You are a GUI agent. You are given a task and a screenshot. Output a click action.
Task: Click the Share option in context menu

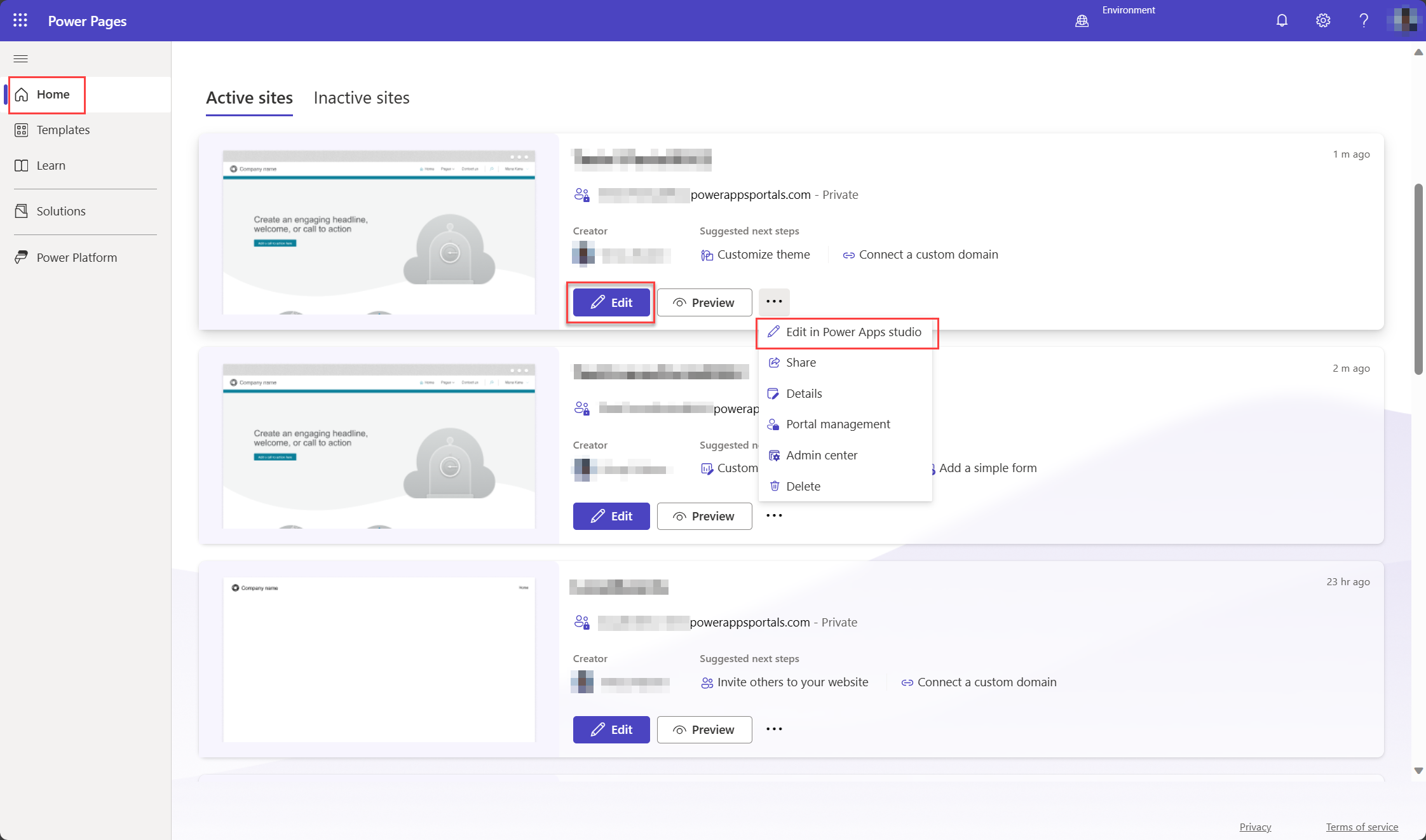tap(800, 362)
